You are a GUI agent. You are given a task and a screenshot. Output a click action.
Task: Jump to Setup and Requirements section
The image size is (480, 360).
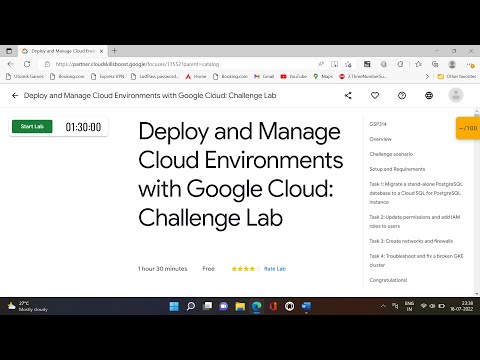pyautogui.click(x=397, y=169)
